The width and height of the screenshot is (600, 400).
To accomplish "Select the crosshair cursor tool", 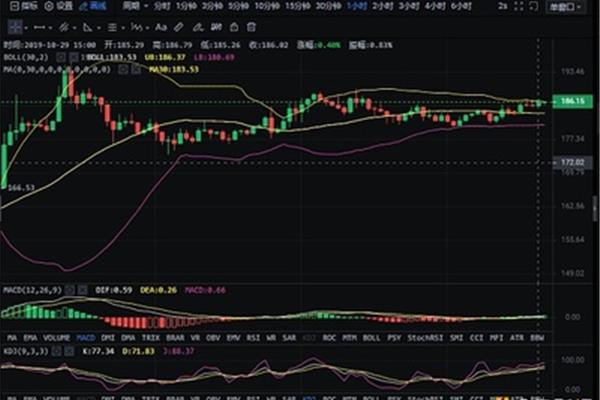I will pyautogui.click(x=15, y=27).
